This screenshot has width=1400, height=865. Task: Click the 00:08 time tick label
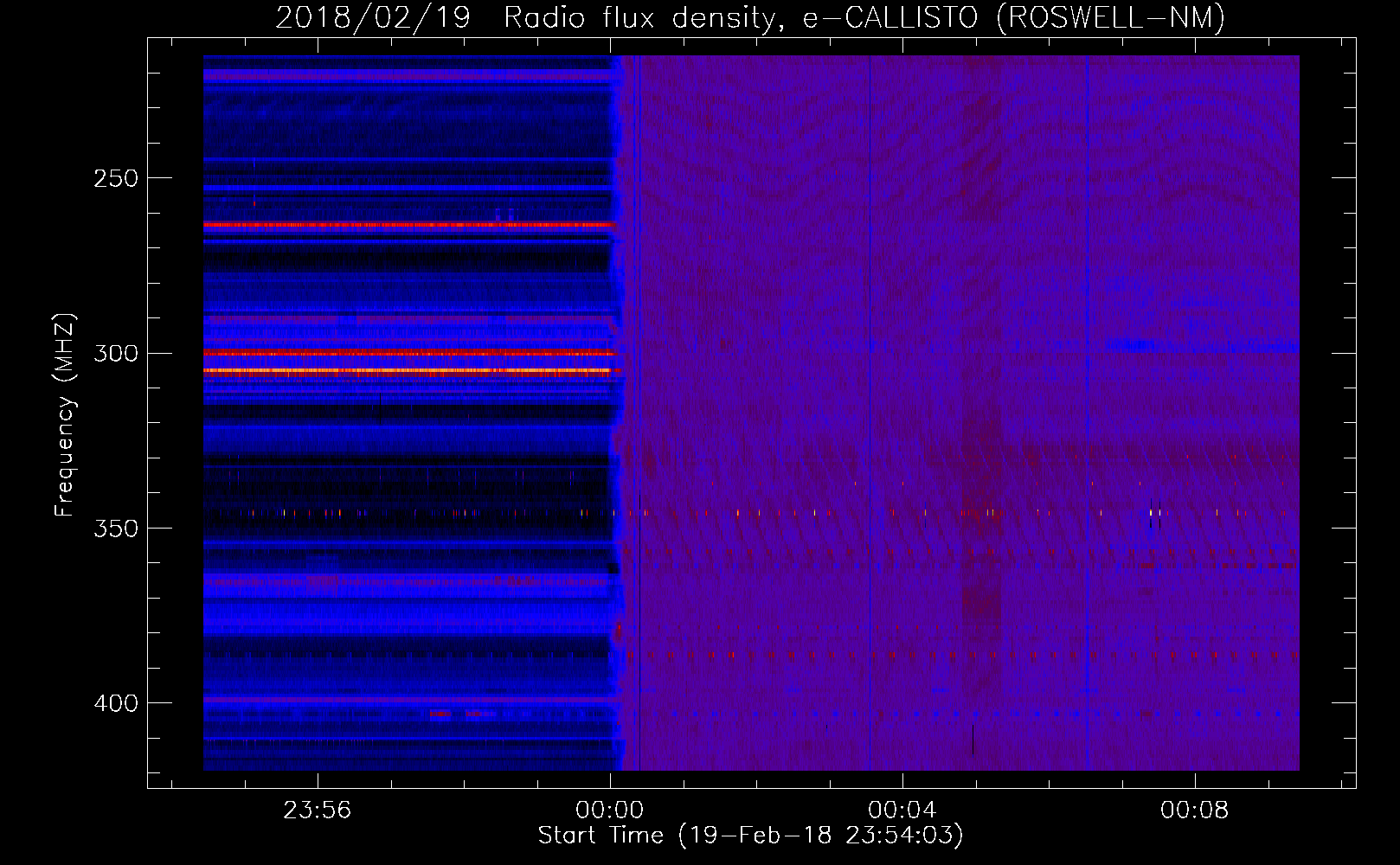pyautogui.click(x=1195, y=811)
